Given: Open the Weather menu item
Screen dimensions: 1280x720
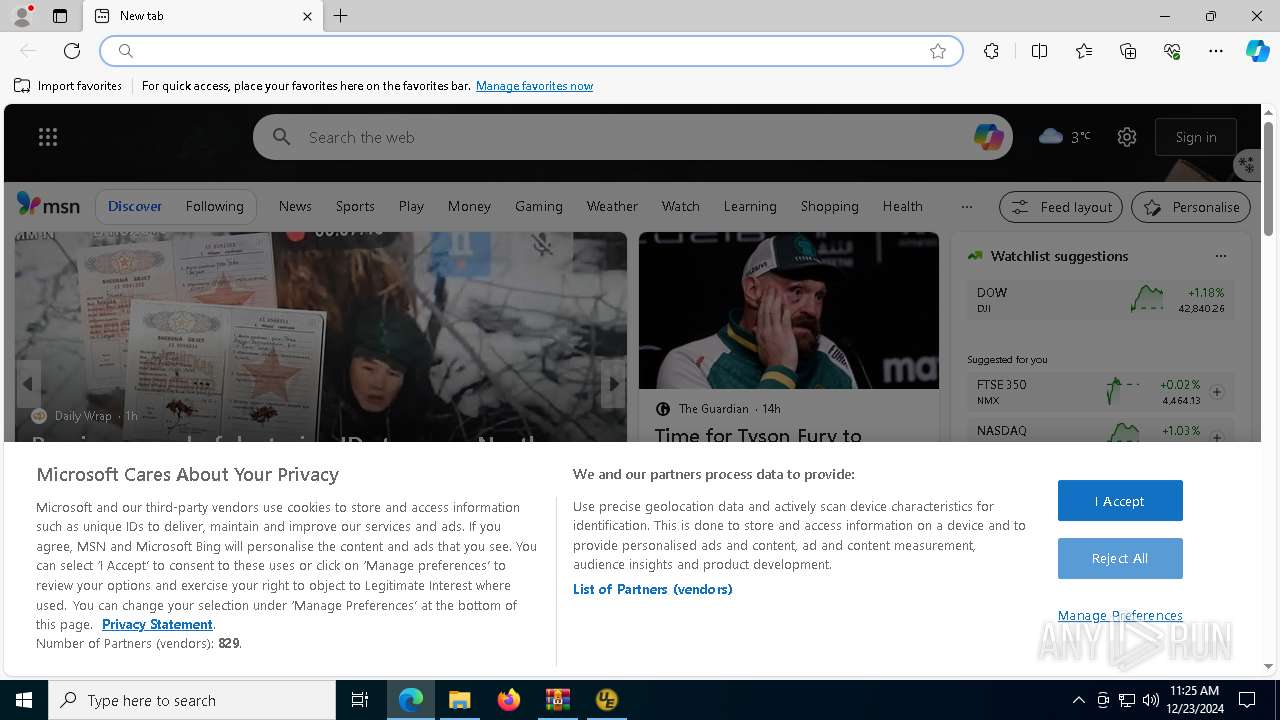Looking at the screenshot, I should point(612,206).
